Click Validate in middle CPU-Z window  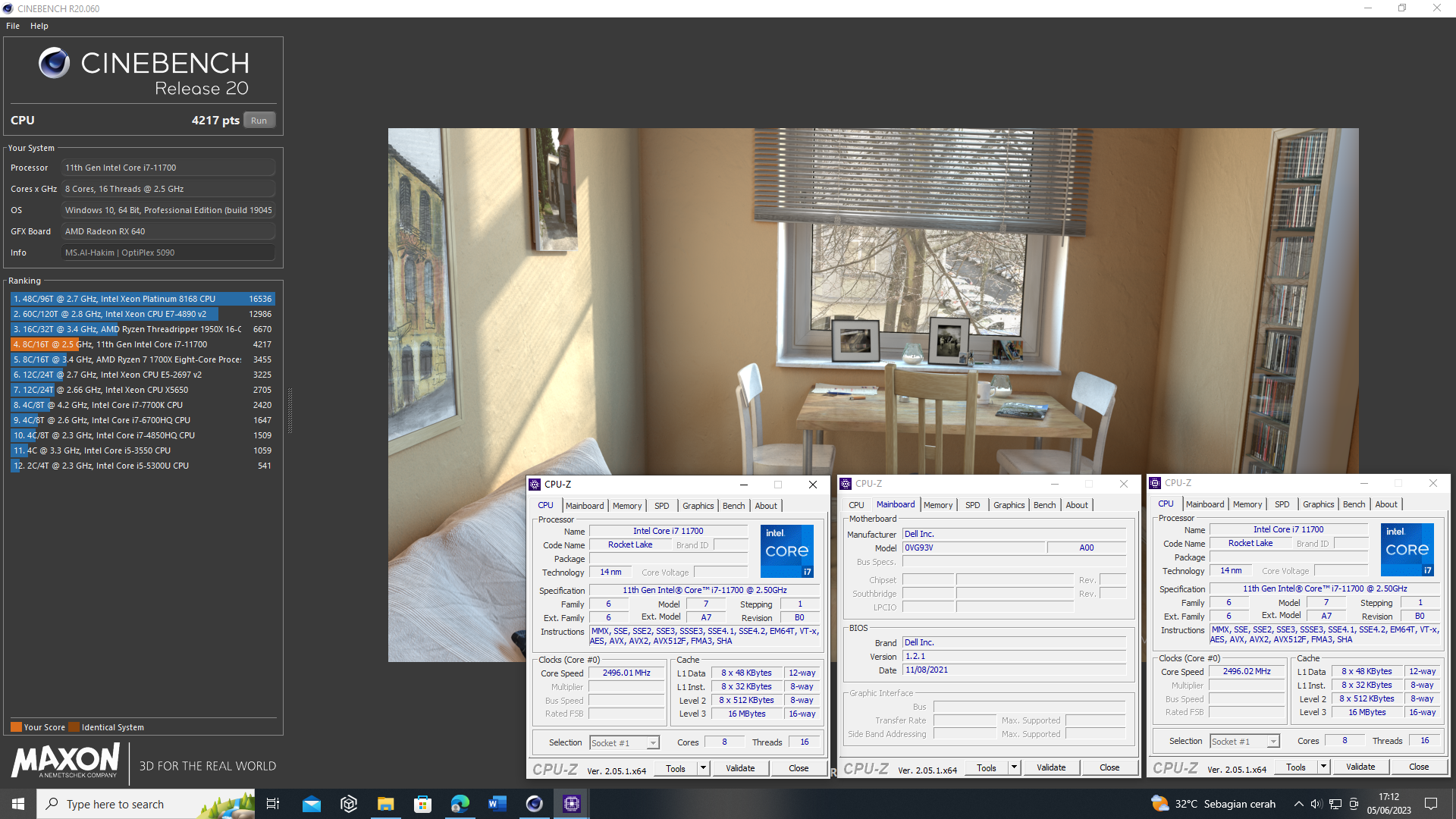(x=1051, y=767)
